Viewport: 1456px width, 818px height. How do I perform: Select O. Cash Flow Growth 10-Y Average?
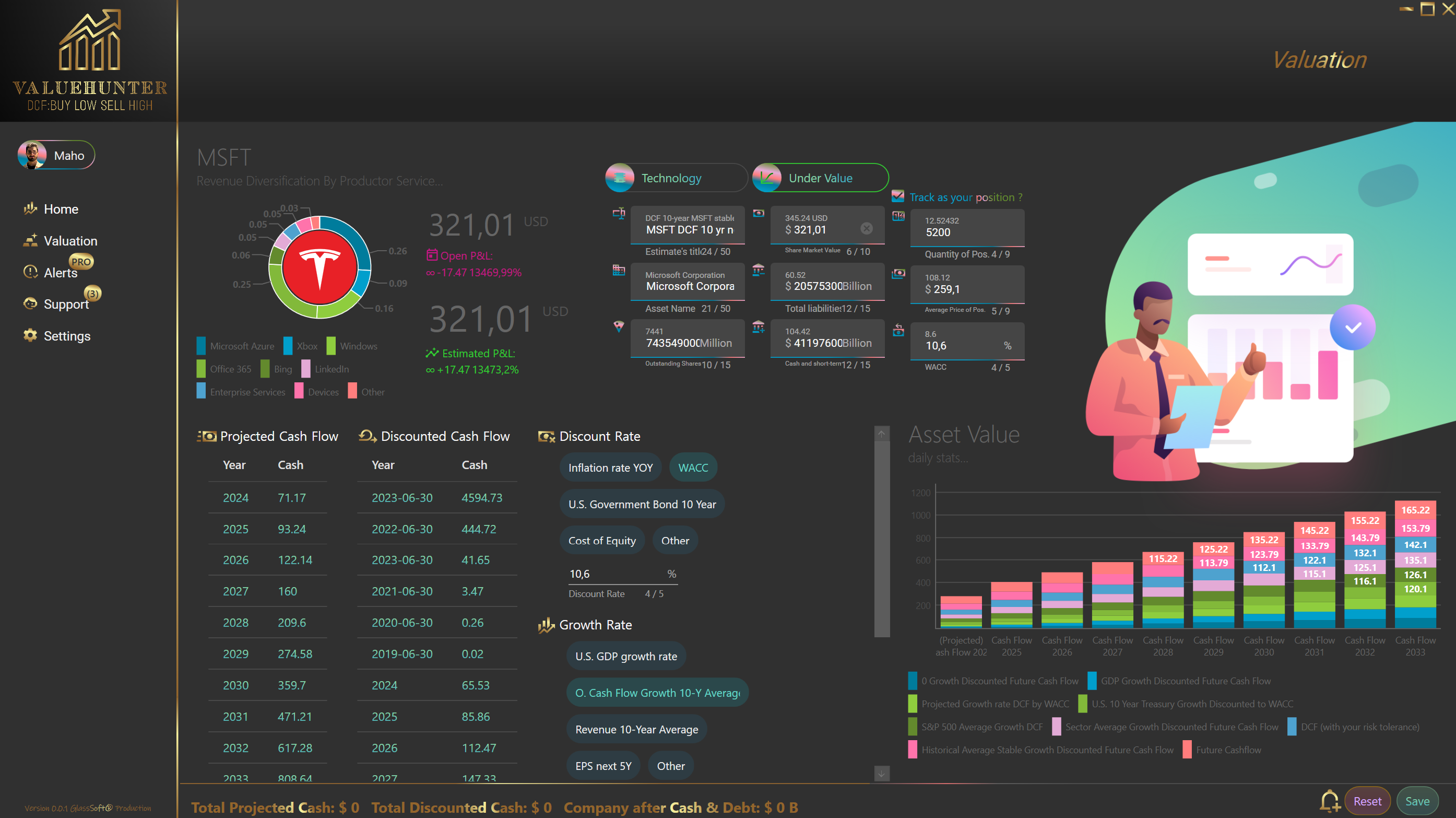coord(657,693)
